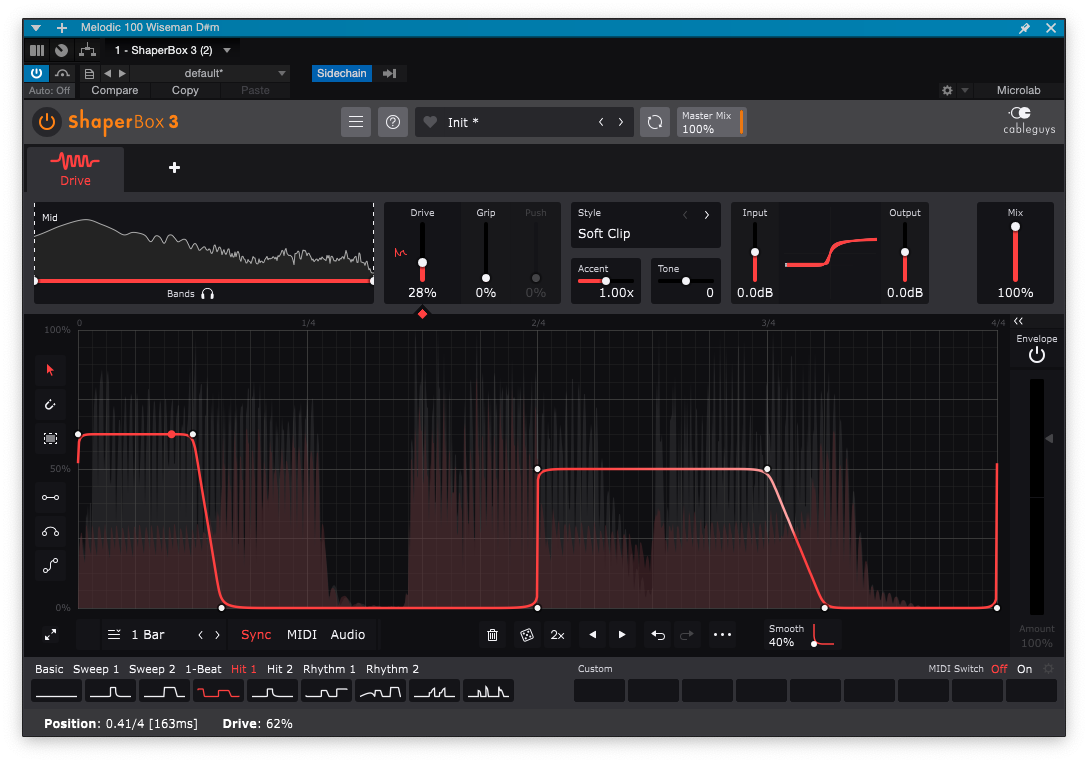Adjust the Mix slider handle
1088x763 pixels.
point(1015,227)
